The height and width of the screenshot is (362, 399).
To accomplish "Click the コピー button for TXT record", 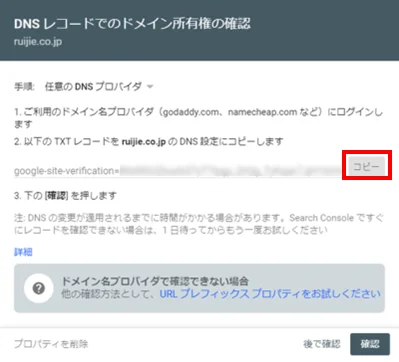I will 366,166.
